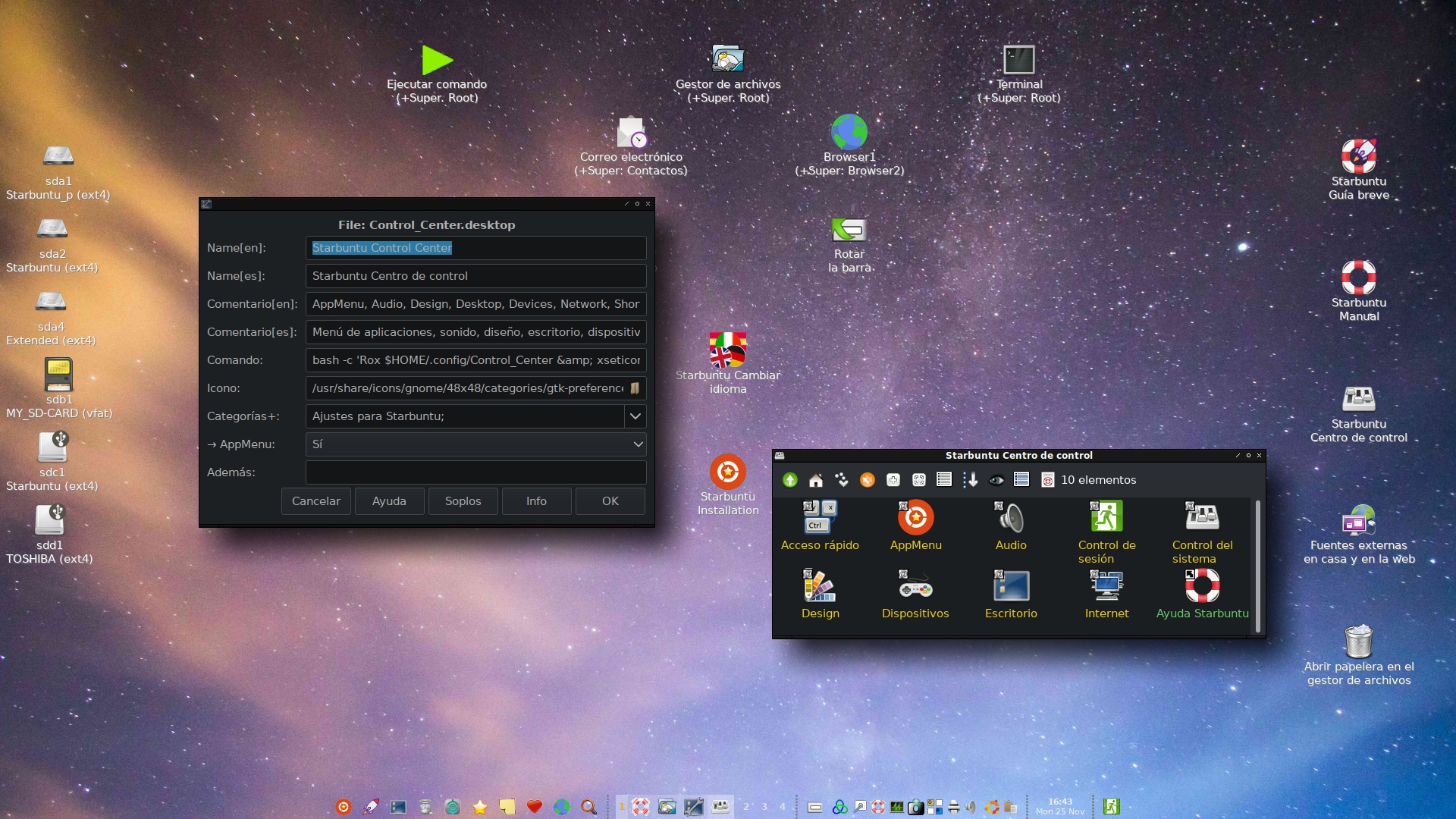Open AppMenu item in control center
The image size is (1456, 819).
click(x=916, y=526)
